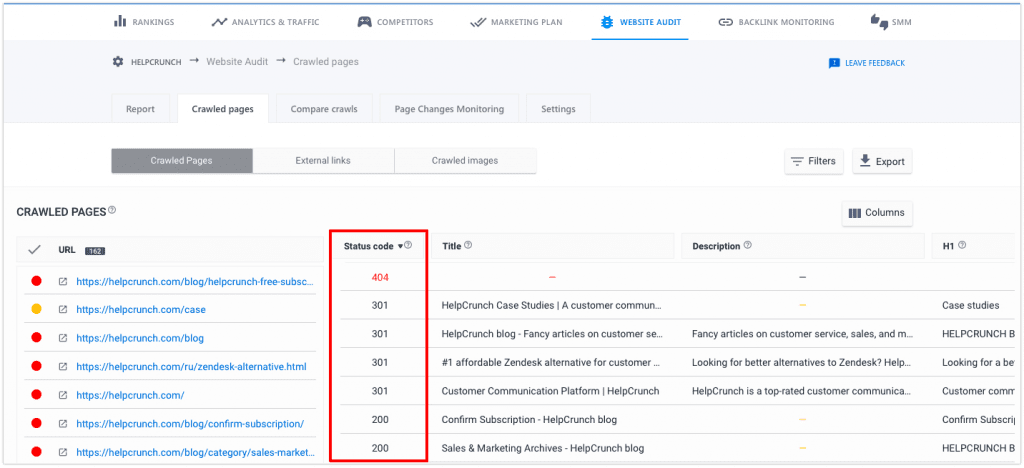Click yellow status dot on /case row
Screen dimensions: 1024x468
click(36, 309)
